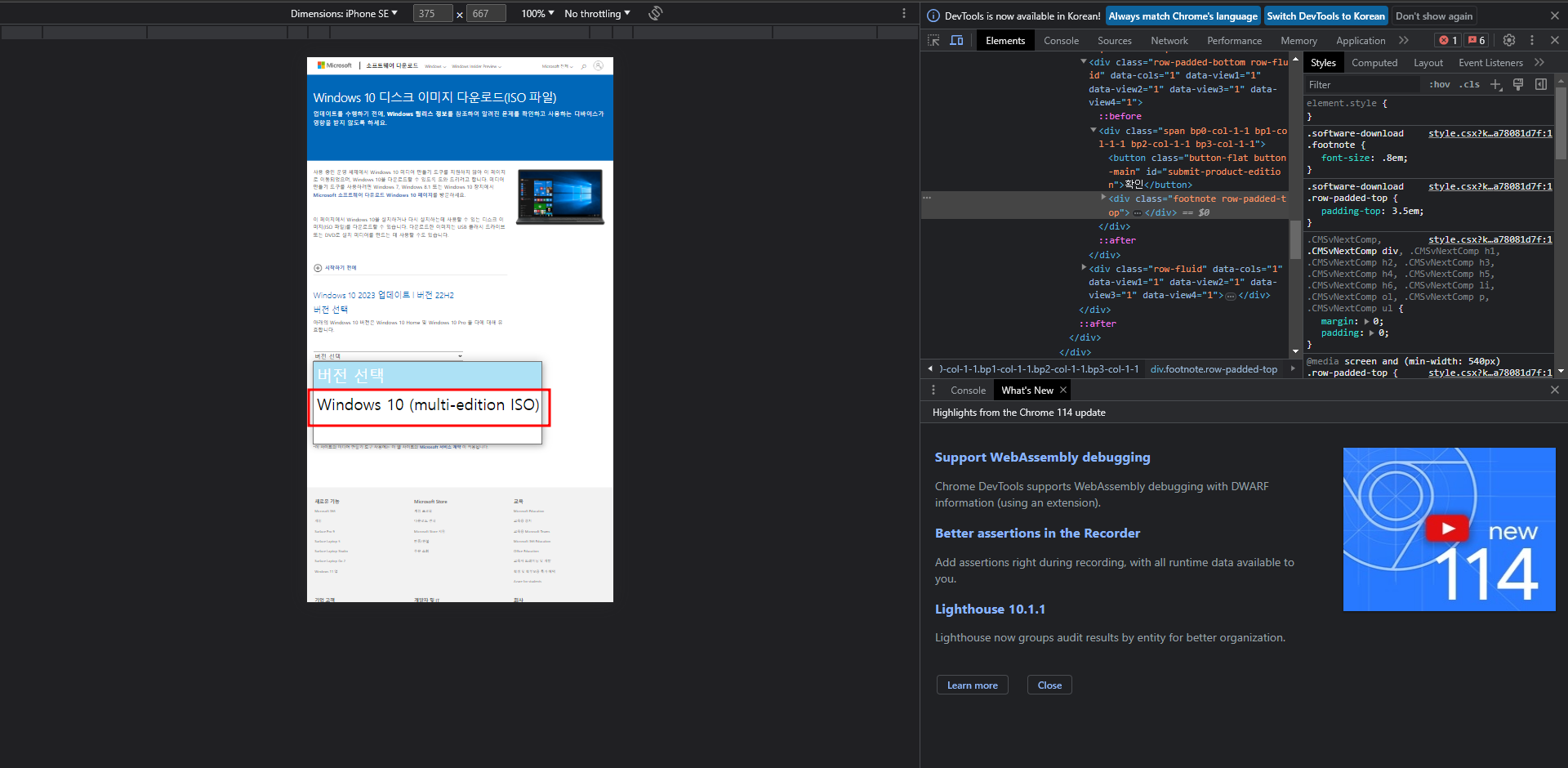This screenshot has height=768, width=1568.
Task: Click the drawer Close button
Action: [1049, 685]
